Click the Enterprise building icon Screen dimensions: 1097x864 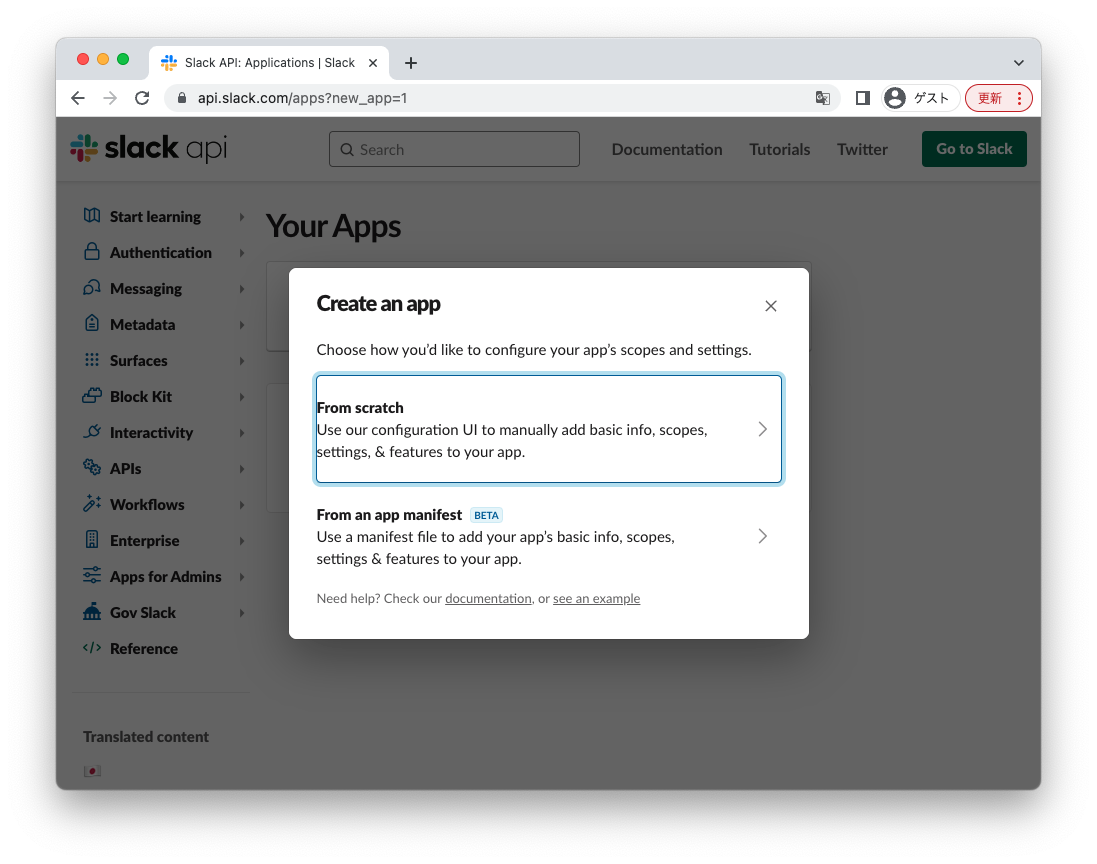coord(92,539)
